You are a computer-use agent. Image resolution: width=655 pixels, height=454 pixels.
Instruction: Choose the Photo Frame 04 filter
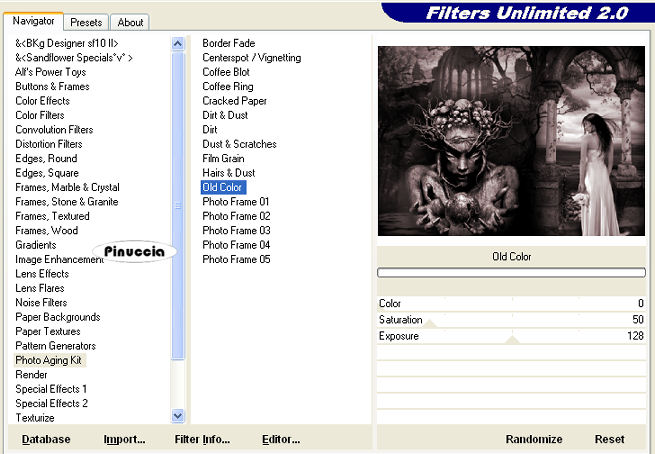pyautogui.click(x=236, y=245)
